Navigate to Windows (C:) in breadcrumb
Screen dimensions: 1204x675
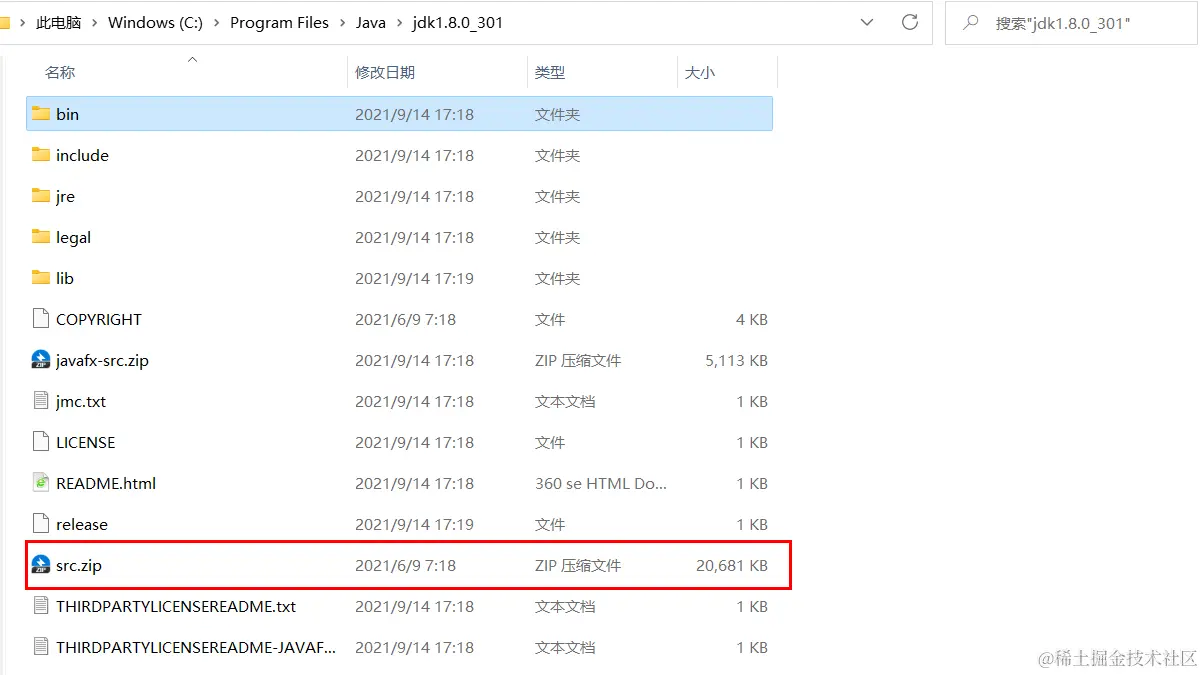click(x=155, y=22)
